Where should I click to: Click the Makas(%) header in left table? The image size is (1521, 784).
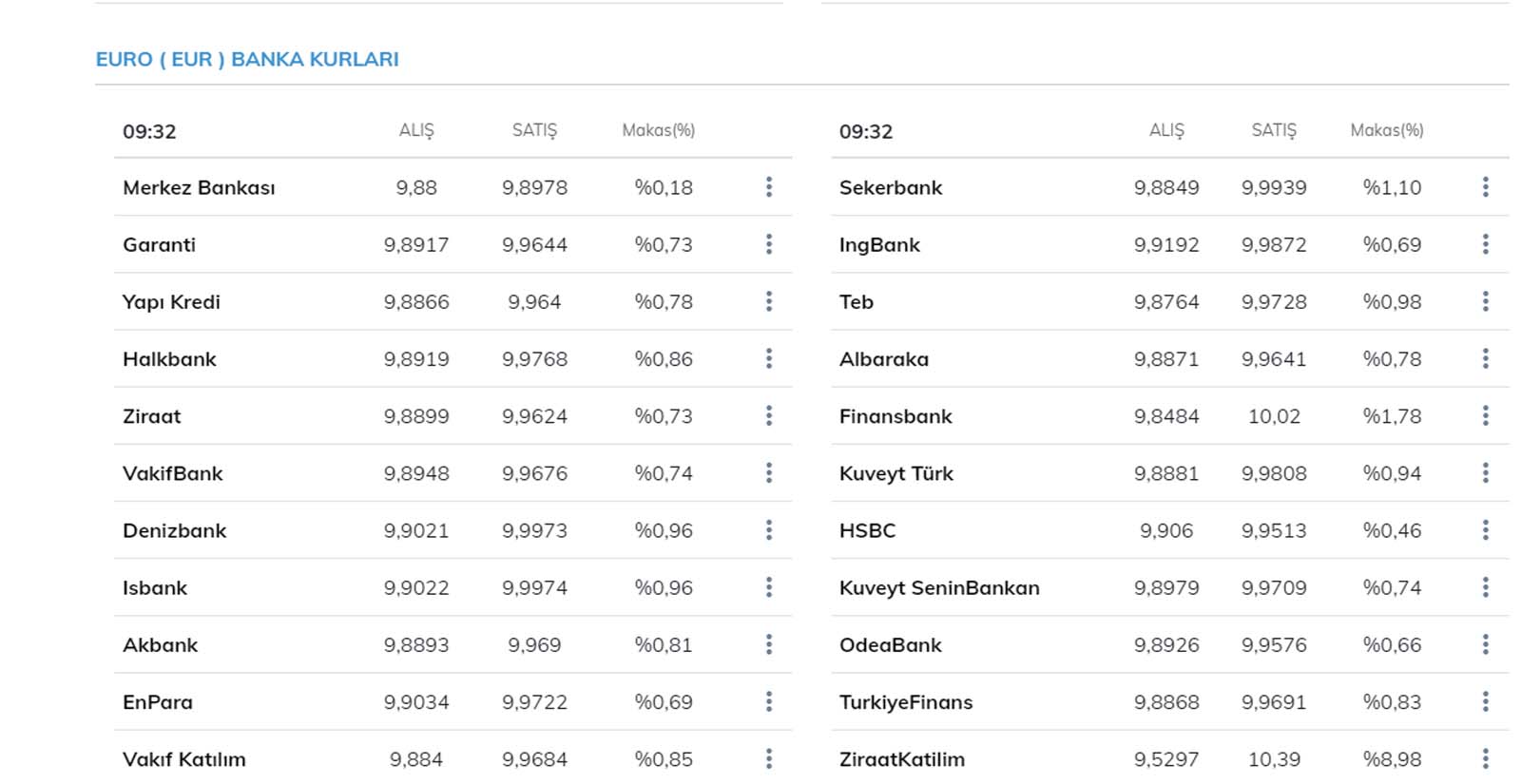click(658, 130)
